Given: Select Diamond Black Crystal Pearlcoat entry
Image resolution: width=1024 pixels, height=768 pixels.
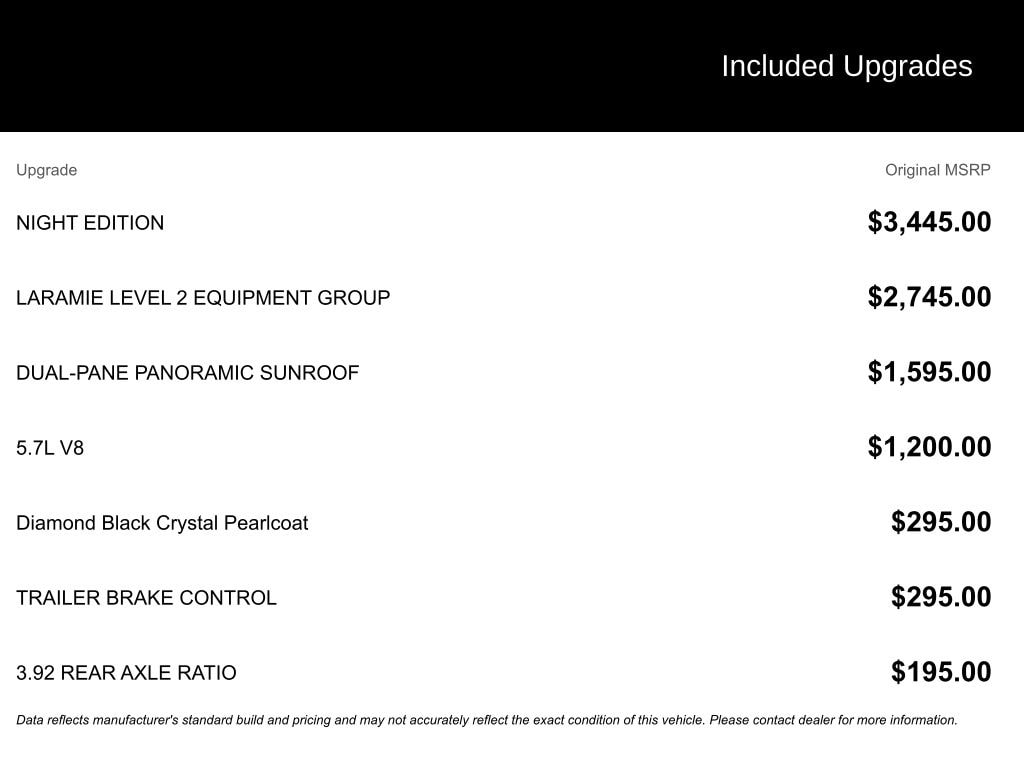Looking at the screenshot, I should [x=162, y=523].
